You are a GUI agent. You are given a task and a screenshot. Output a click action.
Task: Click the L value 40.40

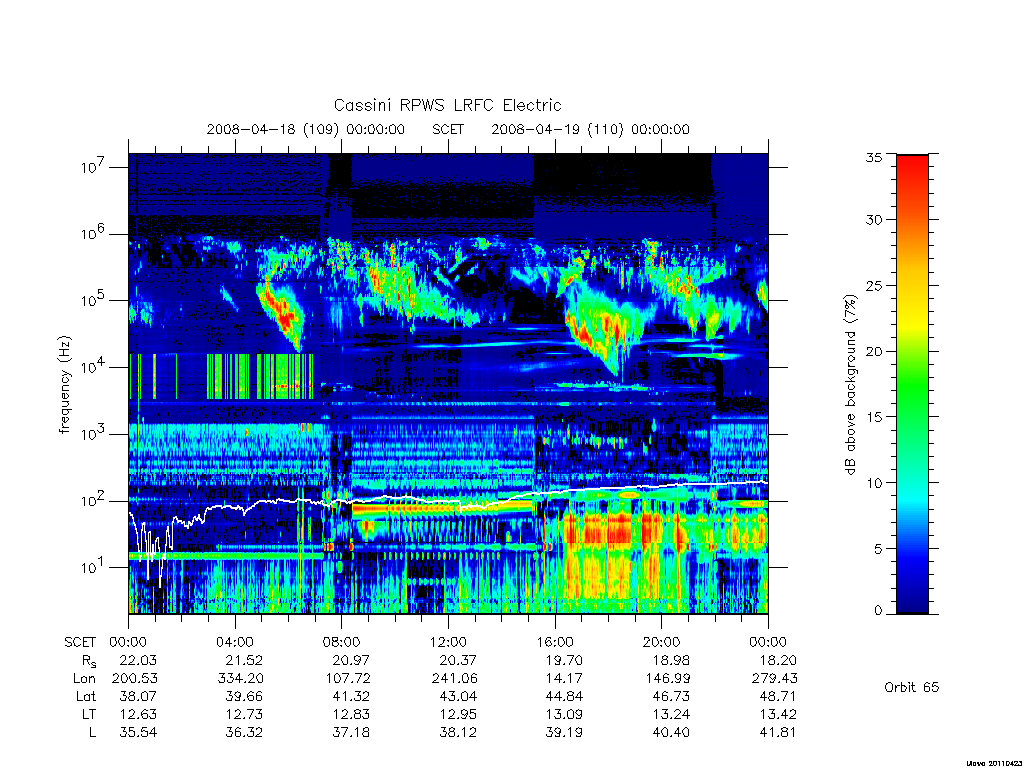point(671,733)
